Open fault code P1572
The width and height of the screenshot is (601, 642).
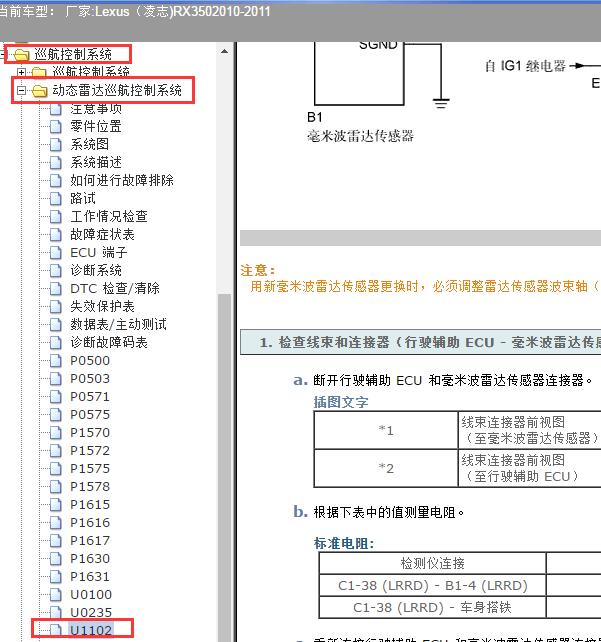90,450
